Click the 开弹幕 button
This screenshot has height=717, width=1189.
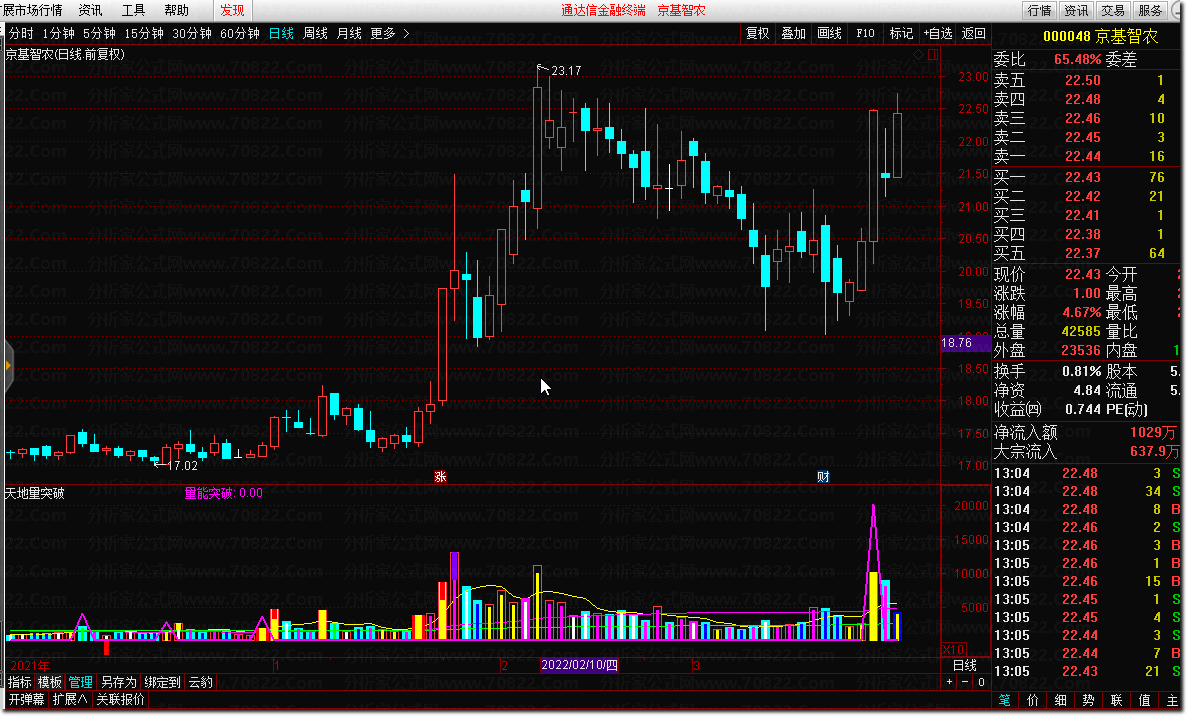coord(27,699)
